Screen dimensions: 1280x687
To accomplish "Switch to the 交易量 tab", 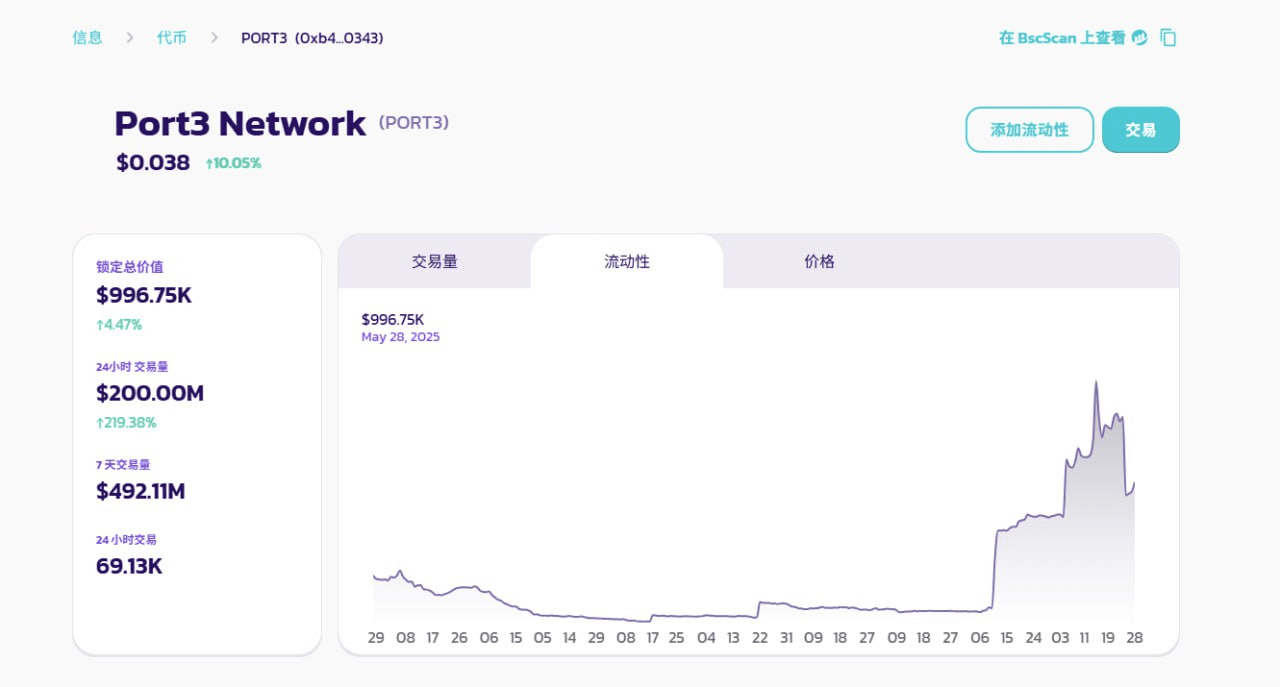I will tap(435, 261).
